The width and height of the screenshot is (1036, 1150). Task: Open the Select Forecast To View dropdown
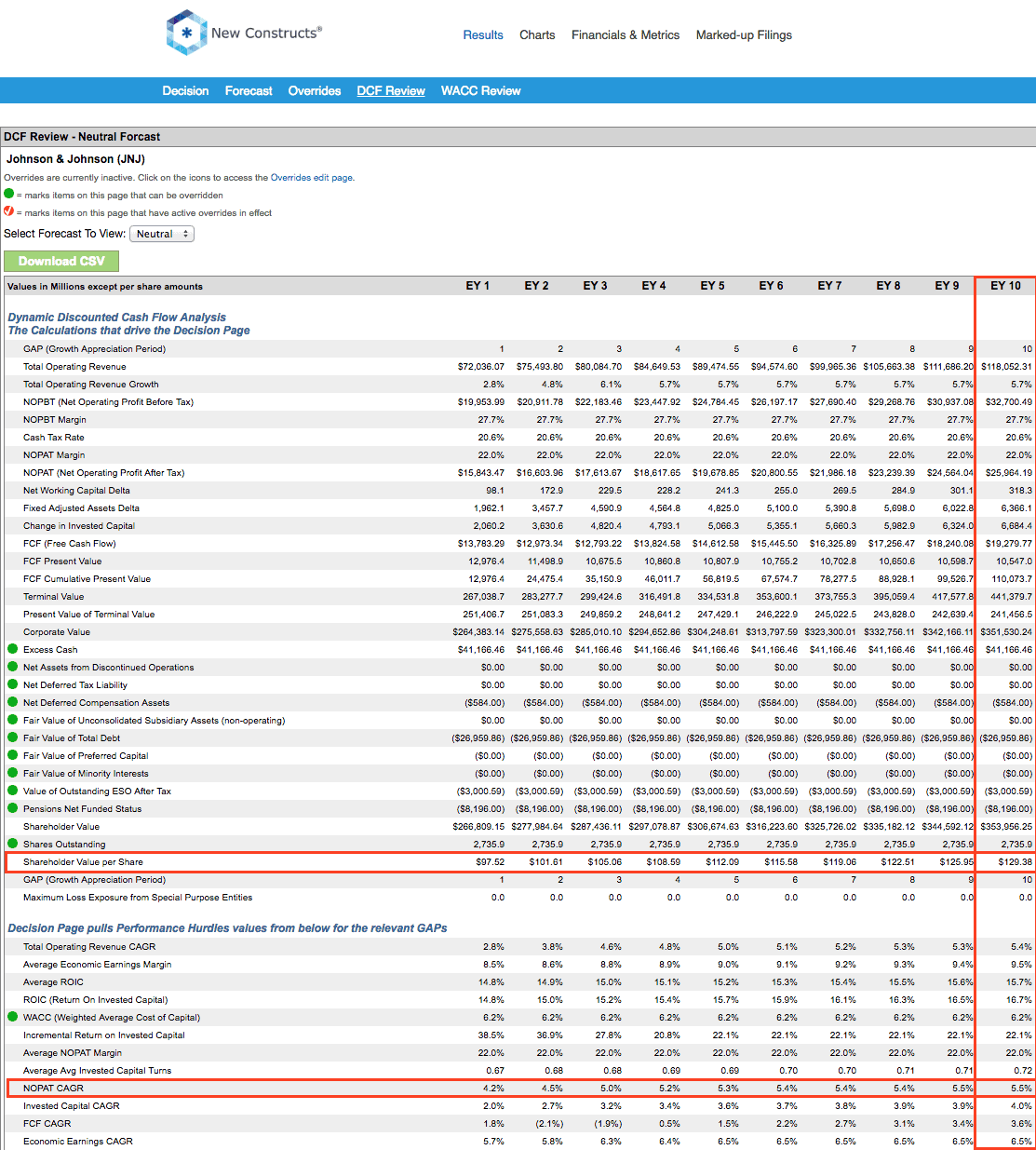click(x=162, y=234)
